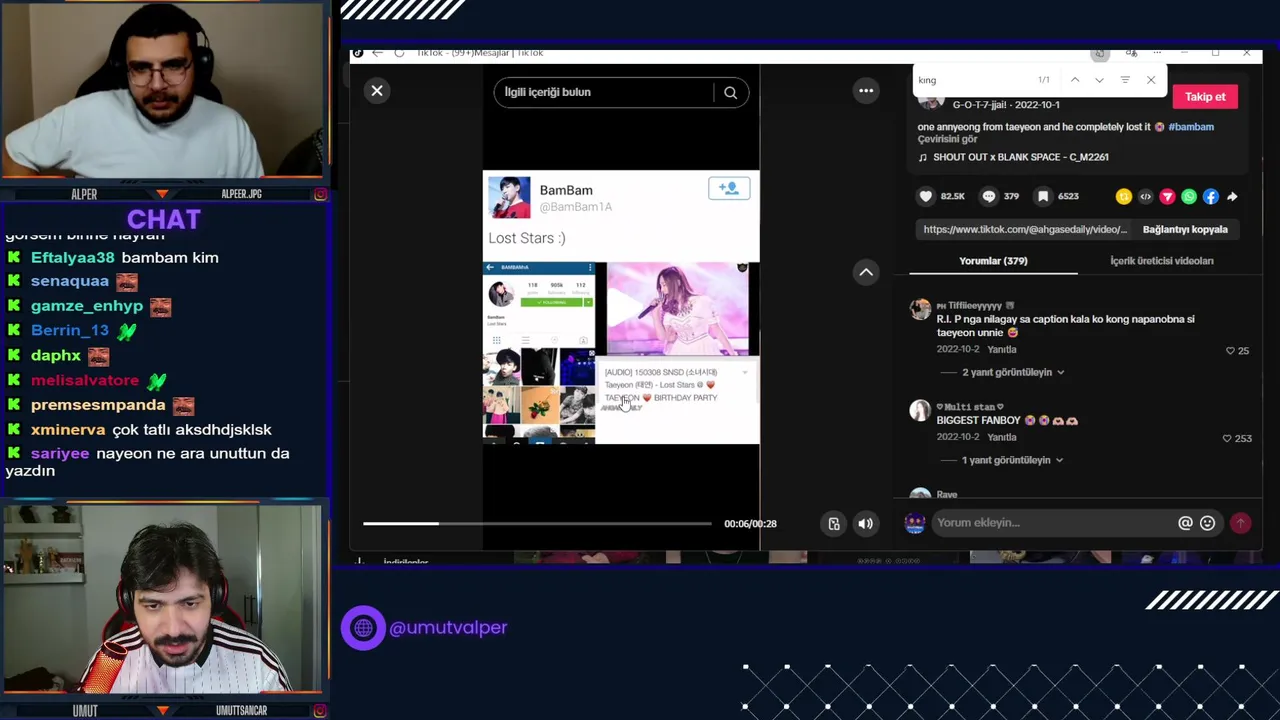Share to WhatsApp icon

coord(1189,197)
